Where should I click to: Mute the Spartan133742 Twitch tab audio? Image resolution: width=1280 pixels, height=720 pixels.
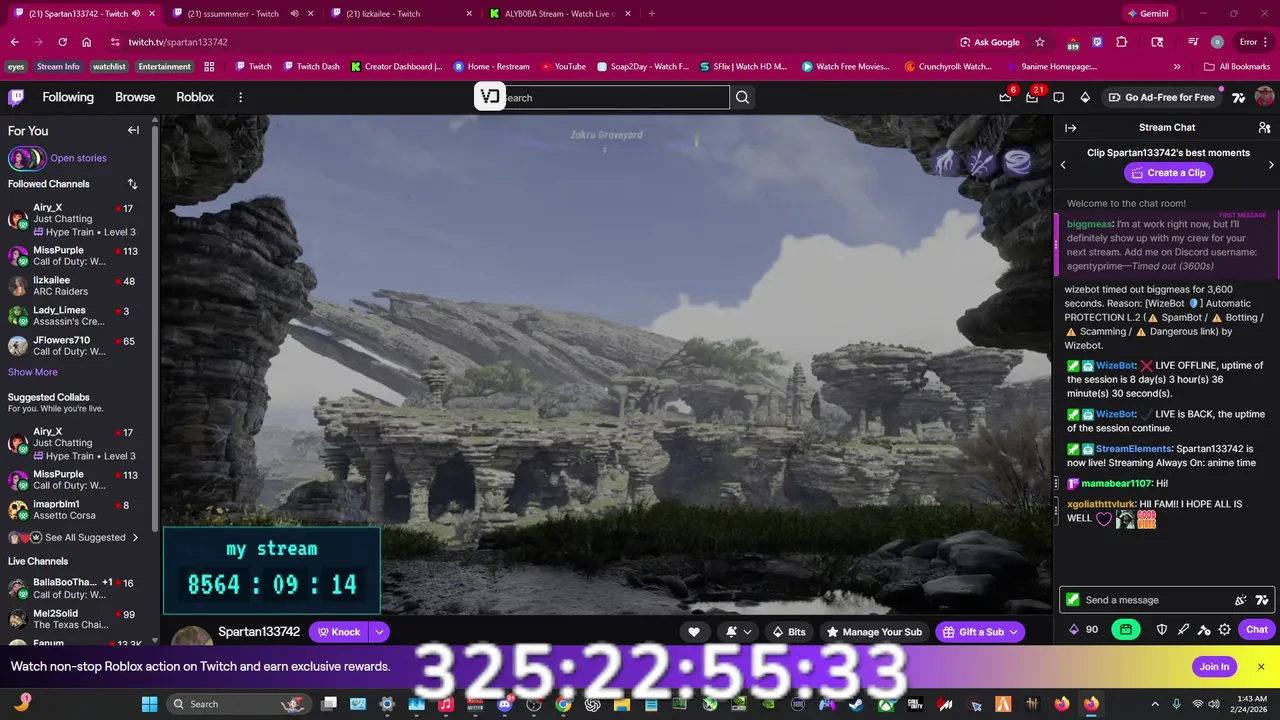pyautogui.click(x=136, y=14)
